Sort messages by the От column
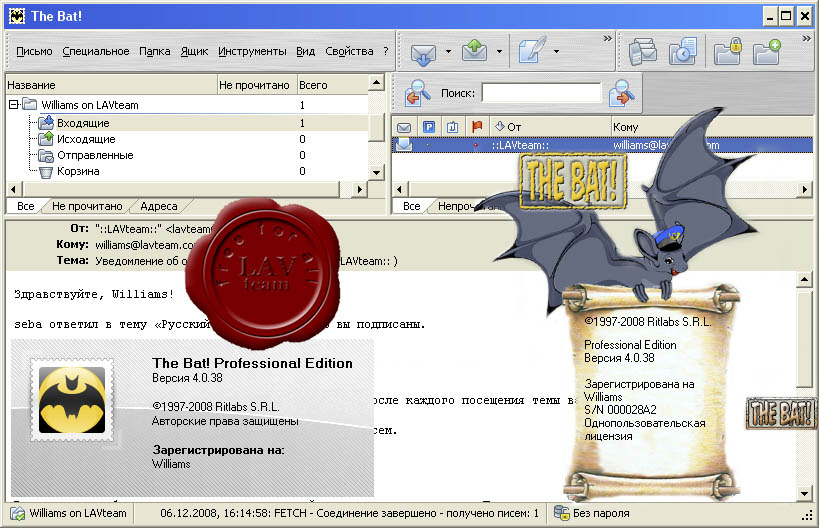 click(x=551, y=127)
